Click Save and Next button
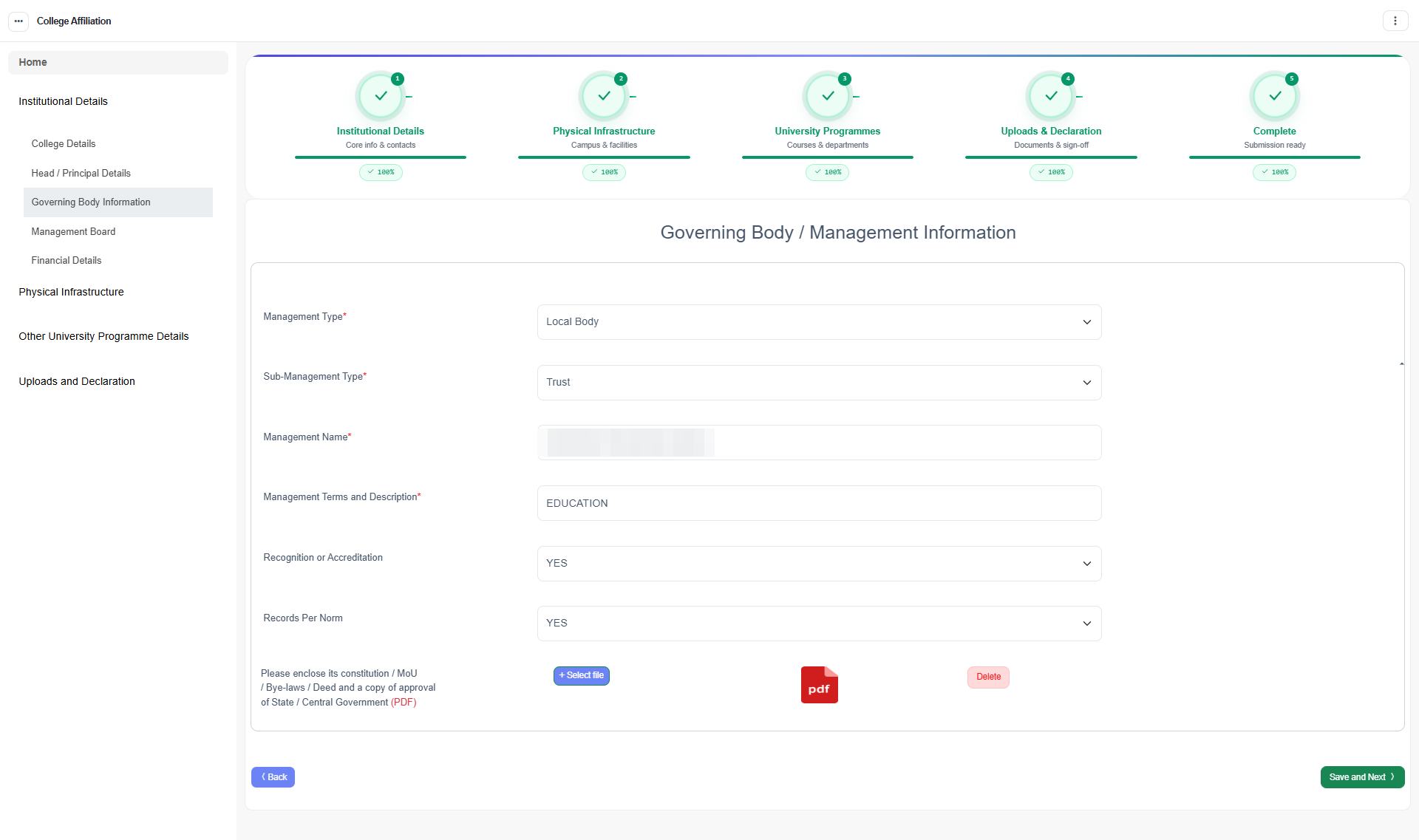1419x840 pixels. tap(1362, 777)
